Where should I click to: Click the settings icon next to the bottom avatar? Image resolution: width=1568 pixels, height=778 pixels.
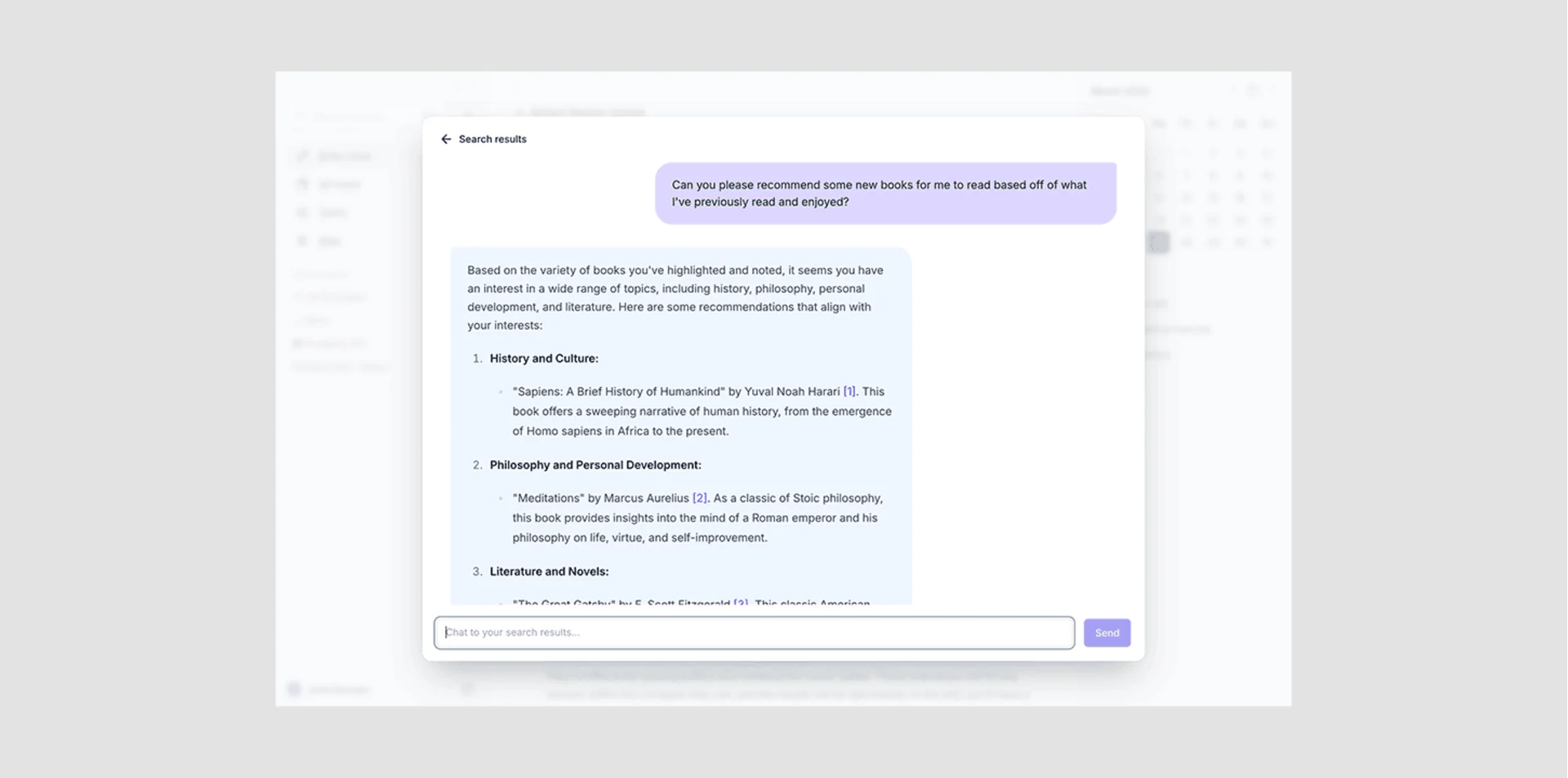coord(468,688)
